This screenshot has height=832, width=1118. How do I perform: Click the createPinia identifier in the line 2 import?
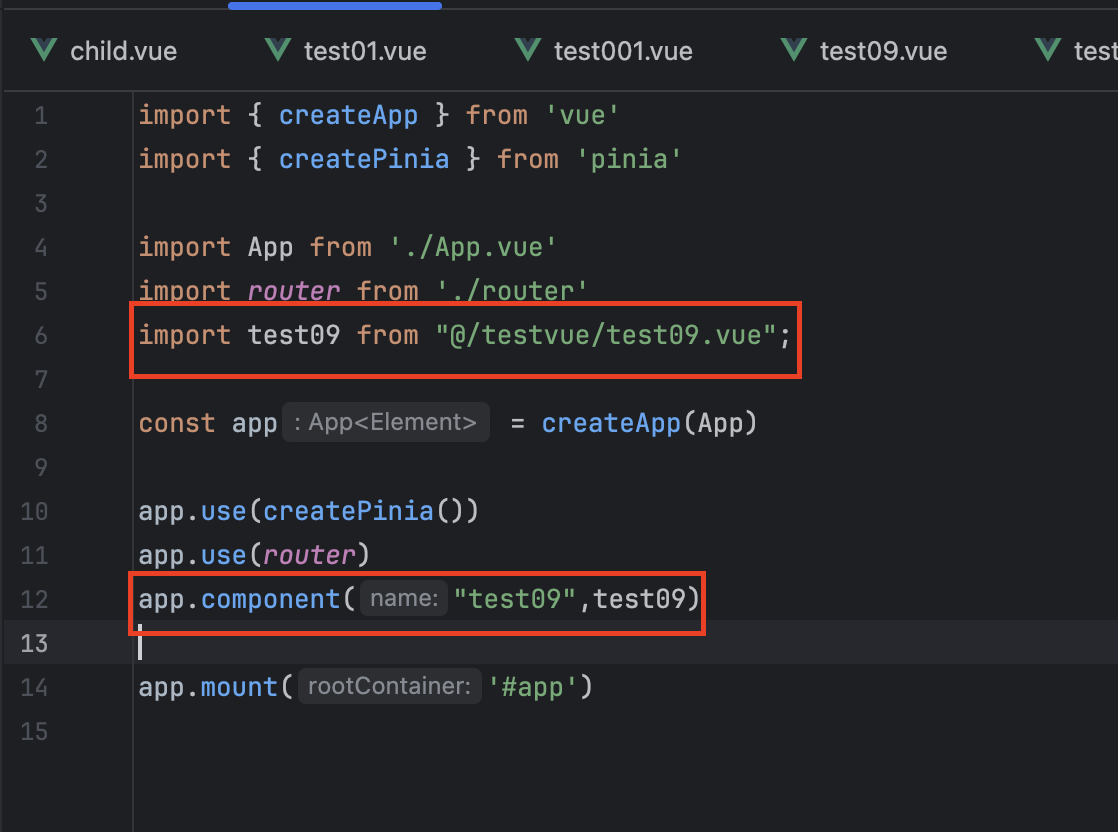[364, 159]
